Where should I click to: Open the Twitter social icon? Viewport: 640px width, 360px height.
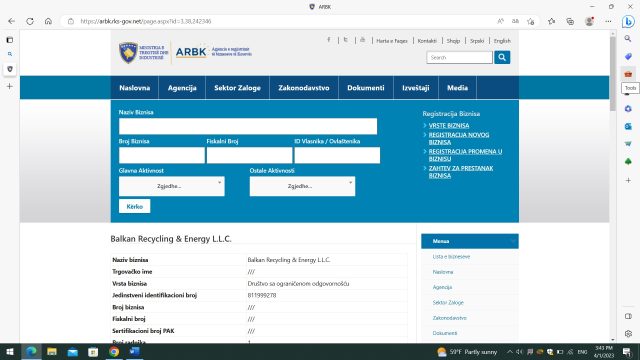[x=346, y=40]
